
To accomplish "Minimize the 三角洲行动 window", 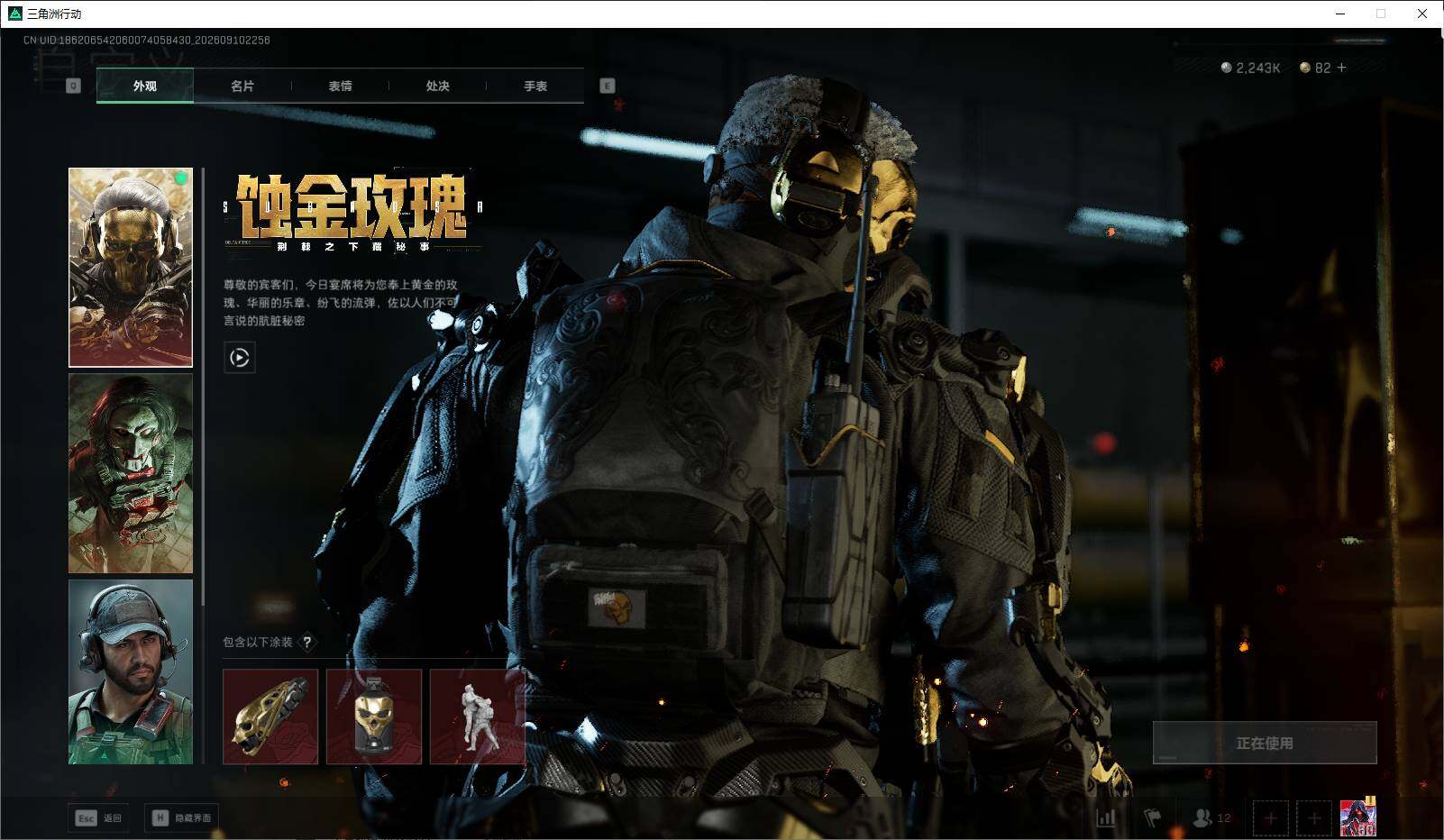I will (x=1339, y=14).
